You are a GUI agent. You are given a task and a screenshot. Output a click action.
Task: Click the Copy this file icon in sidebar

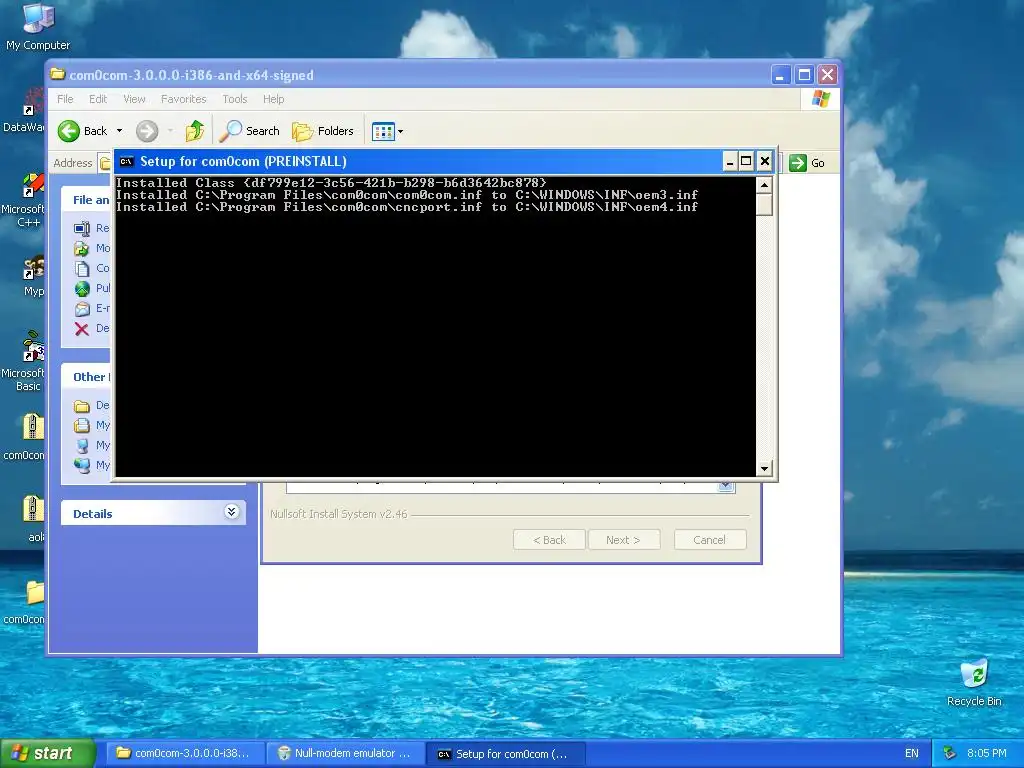82,268
